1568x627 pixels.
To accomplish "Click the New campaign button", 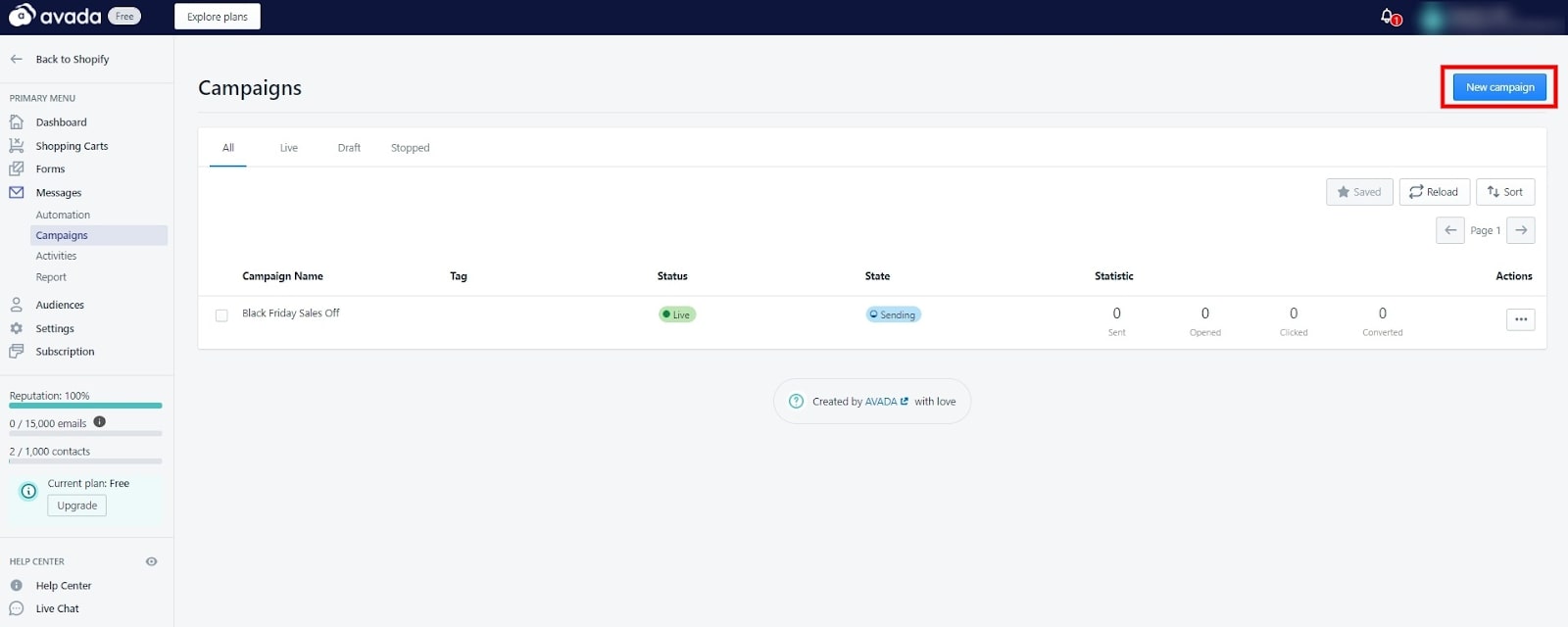I will 1499,87.
